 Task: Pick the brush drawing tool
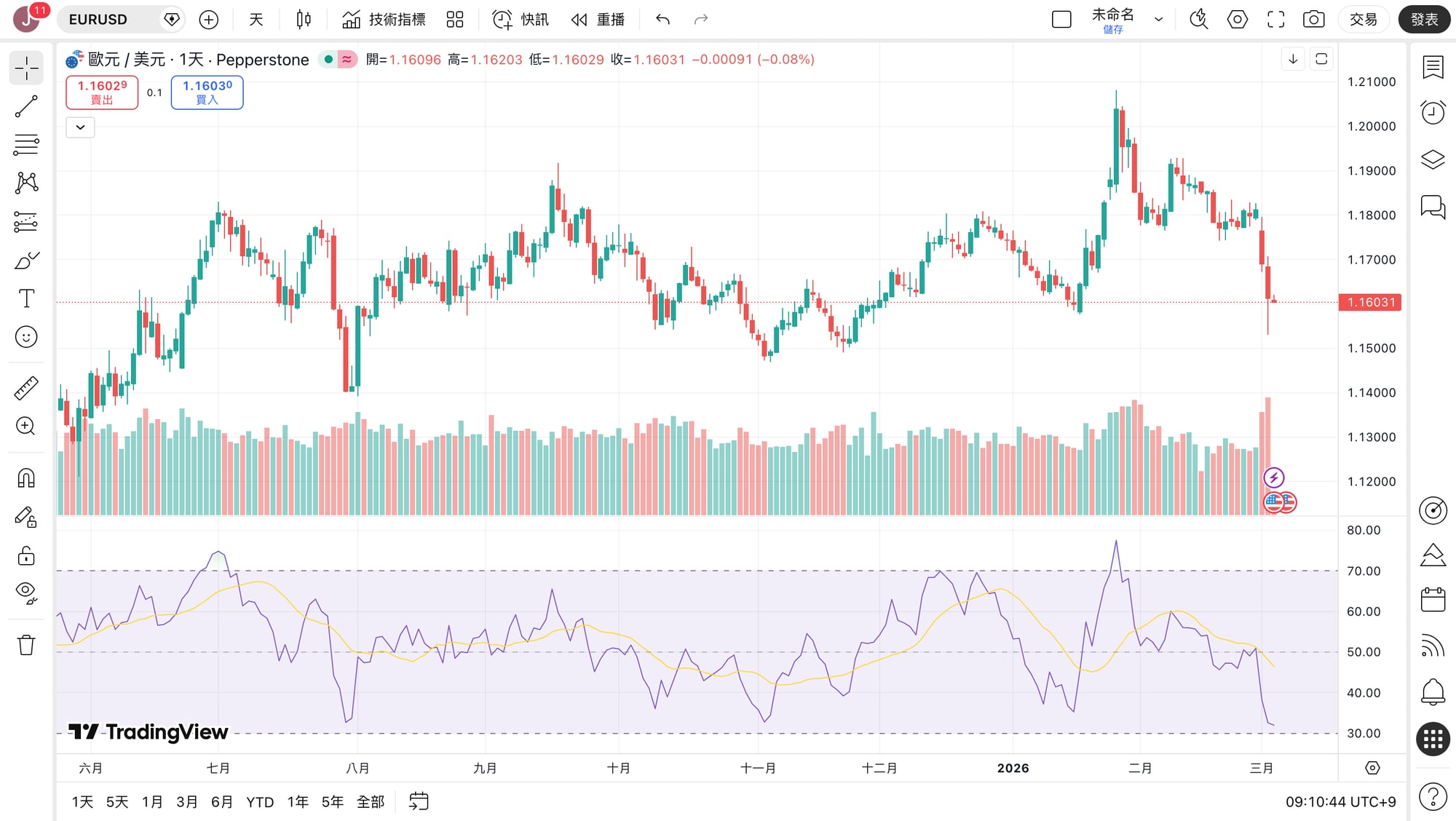pyautogui.click(x=26, y=260)
